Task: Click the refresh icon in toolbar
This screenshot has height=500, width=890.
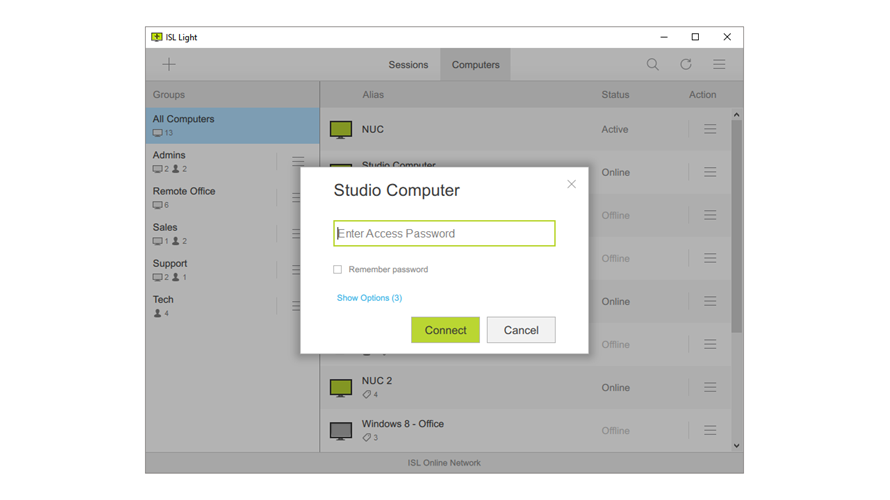Action: coord(686,64)
